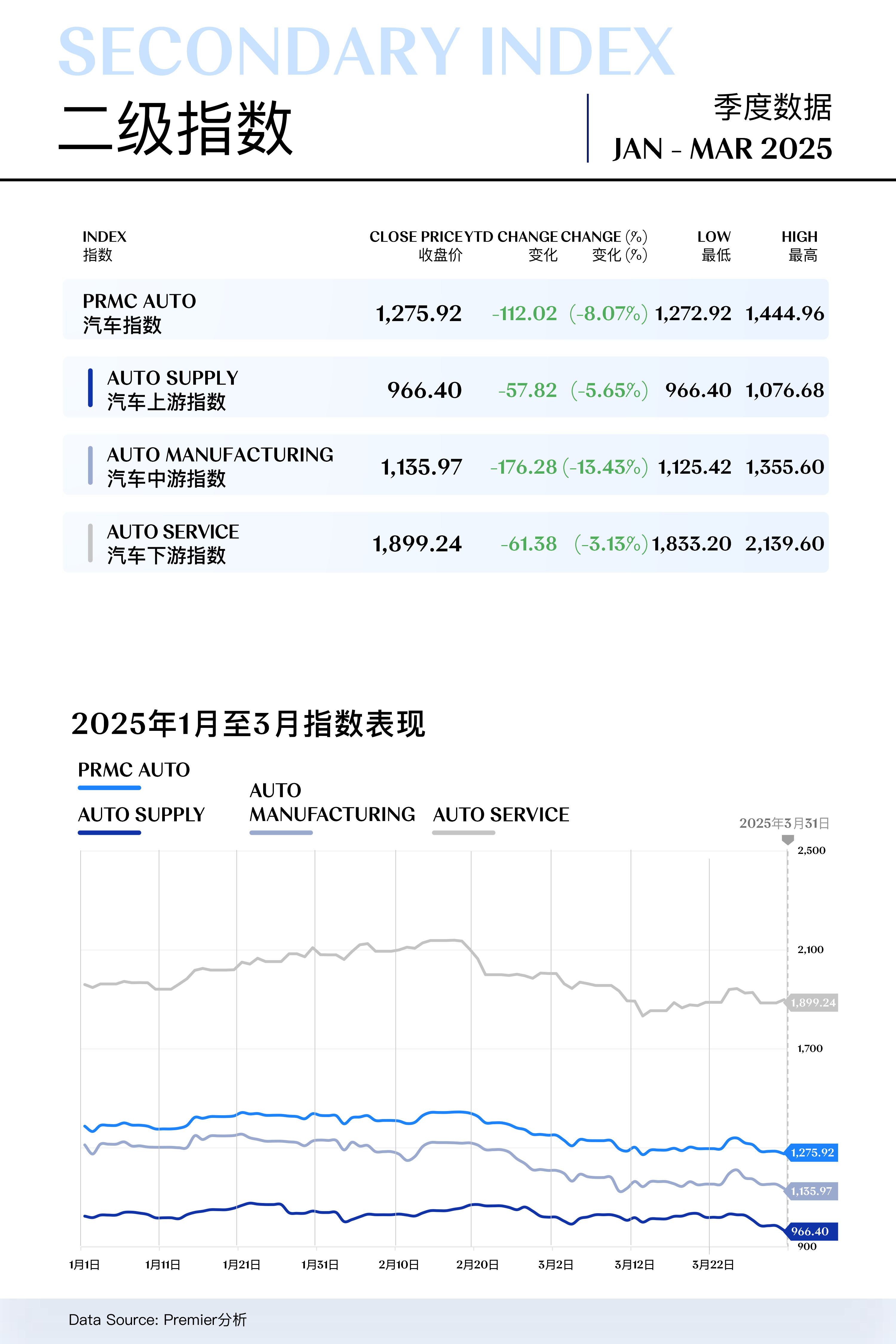Click the 1,135.97 value tag on chart
Image resolution: width=896 pixels, height=1344 pixels.
coord(812,1191)
